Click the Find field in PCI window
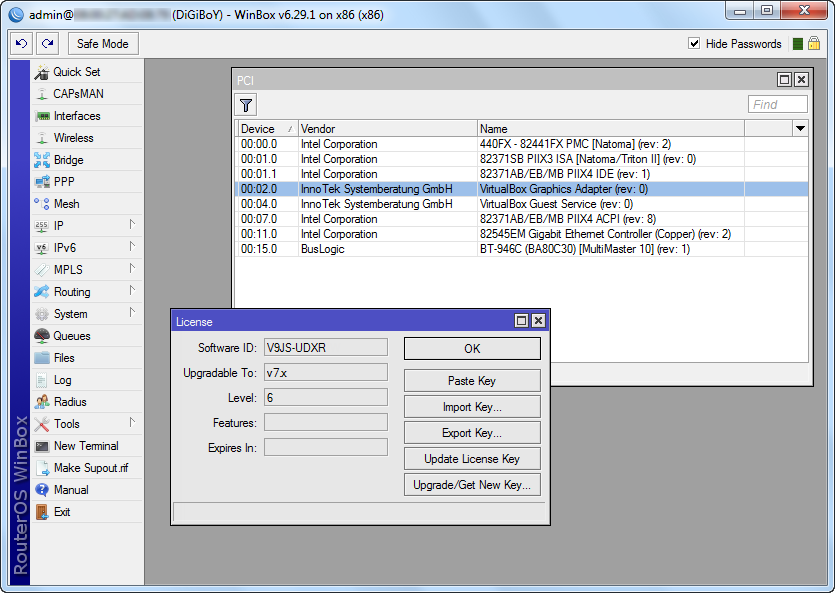This screenshot has width=835, height=593. point(777,104)
